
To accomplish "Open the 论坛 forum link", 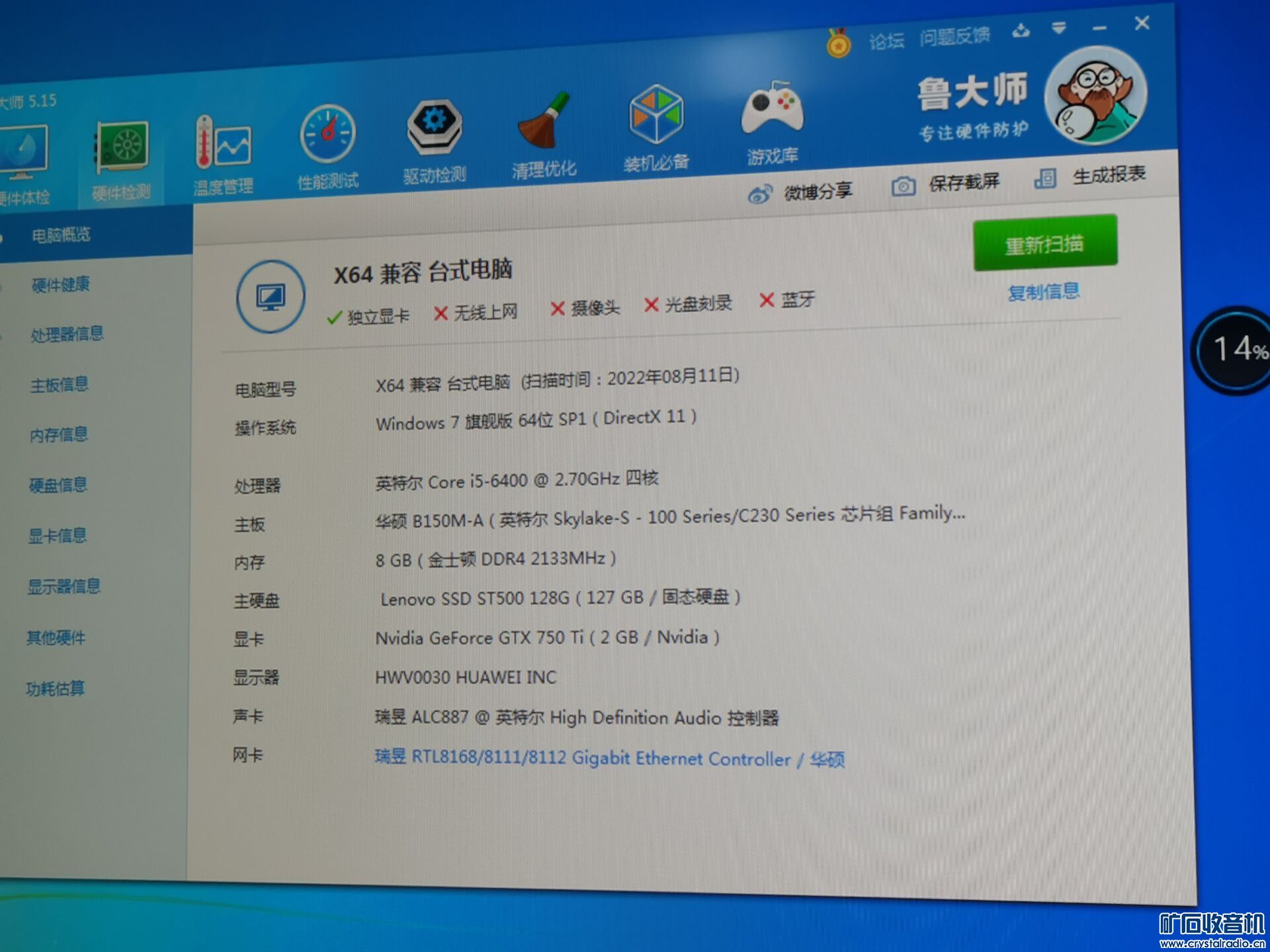I will (886, 41).
